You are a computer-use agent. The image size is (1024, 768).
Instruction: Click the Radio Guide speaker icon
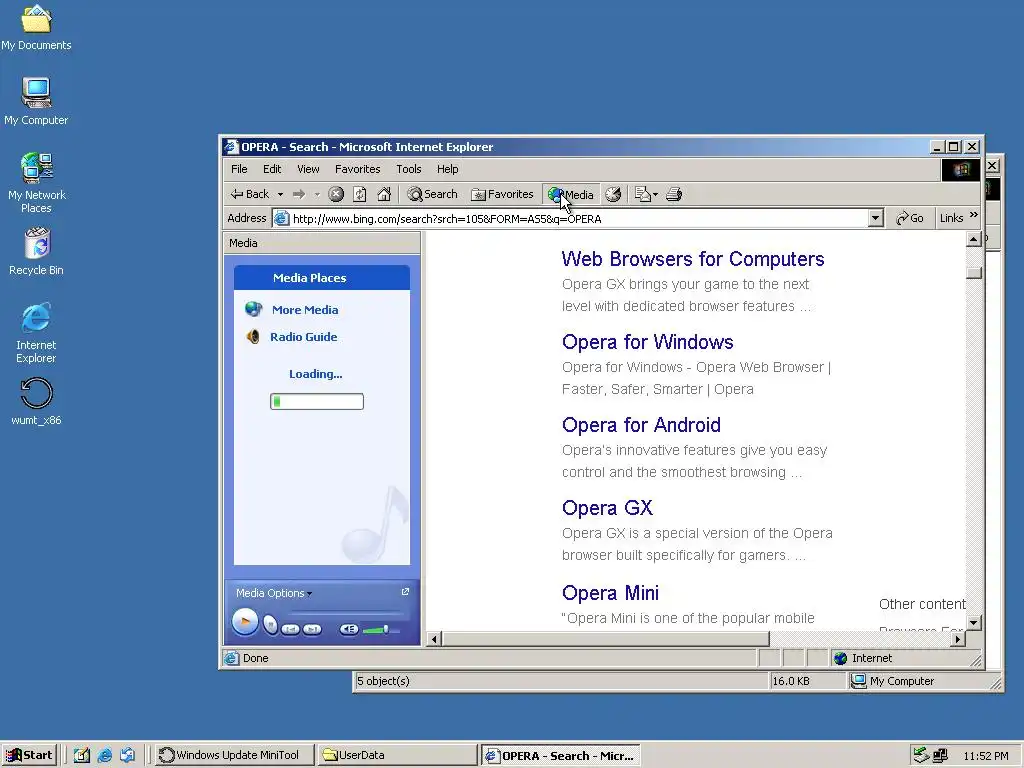pos(253,337)
